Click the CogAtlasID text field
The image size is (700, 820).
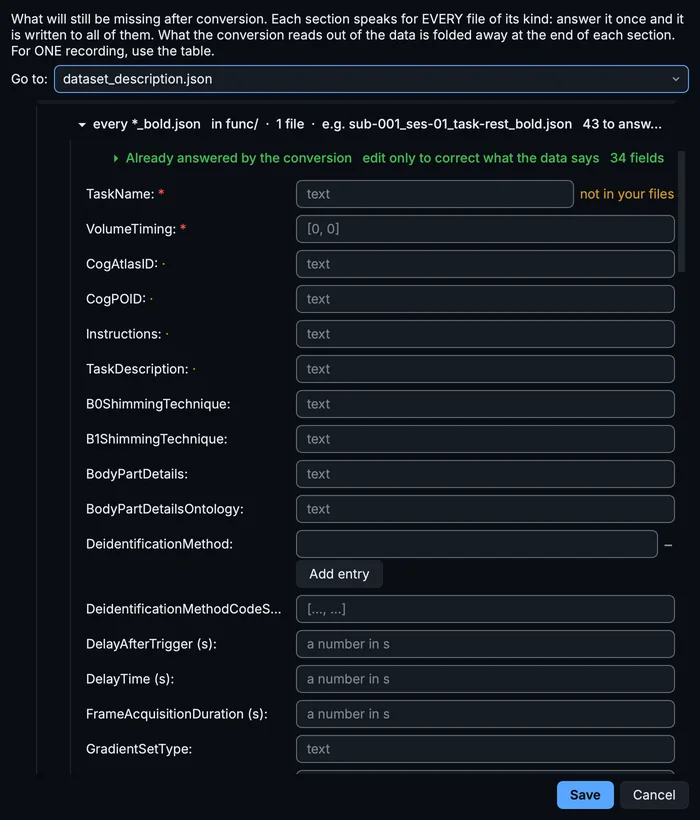(485, 264)
